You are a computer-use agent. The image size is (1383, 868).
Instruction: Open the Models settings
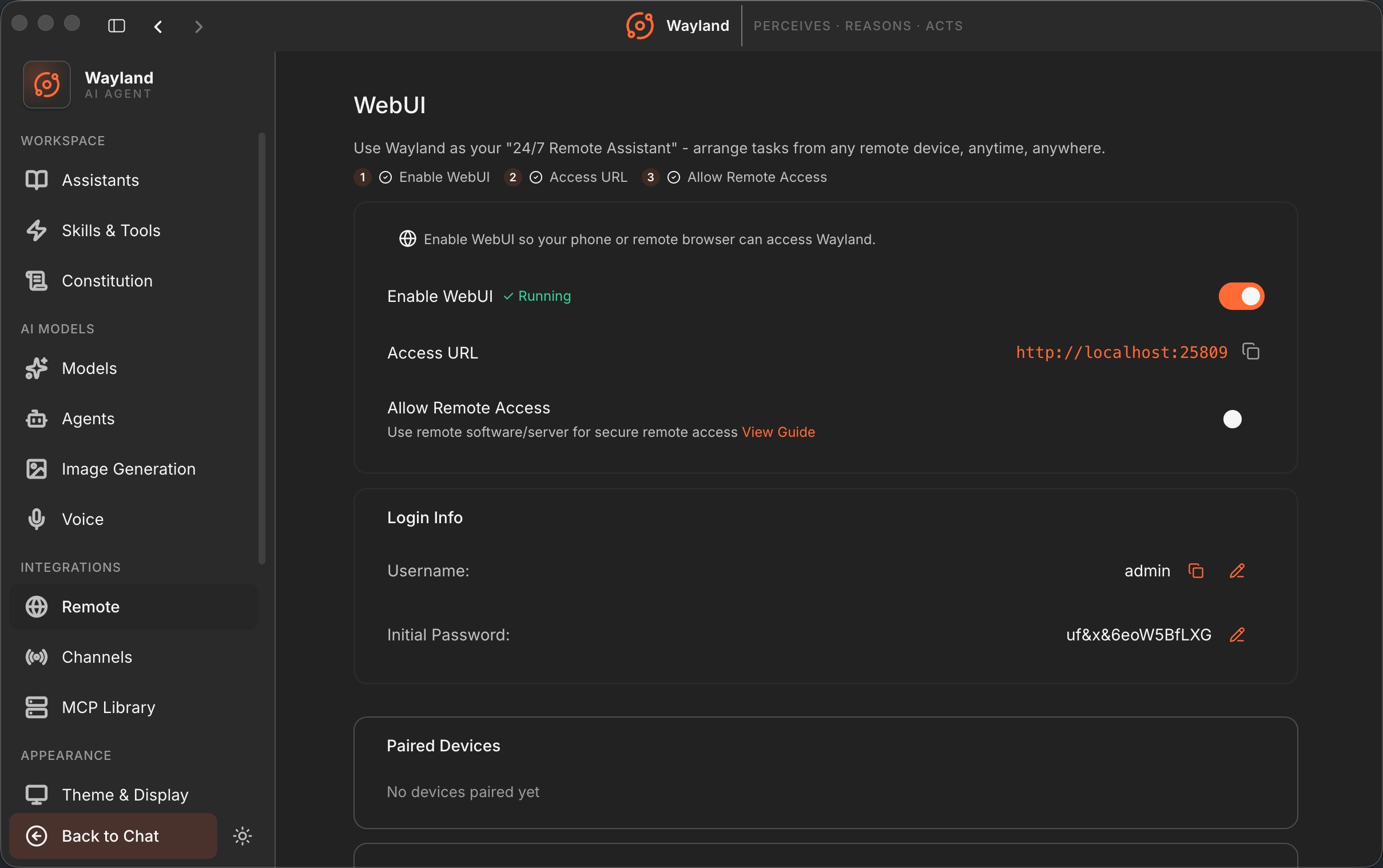point(134,369)
